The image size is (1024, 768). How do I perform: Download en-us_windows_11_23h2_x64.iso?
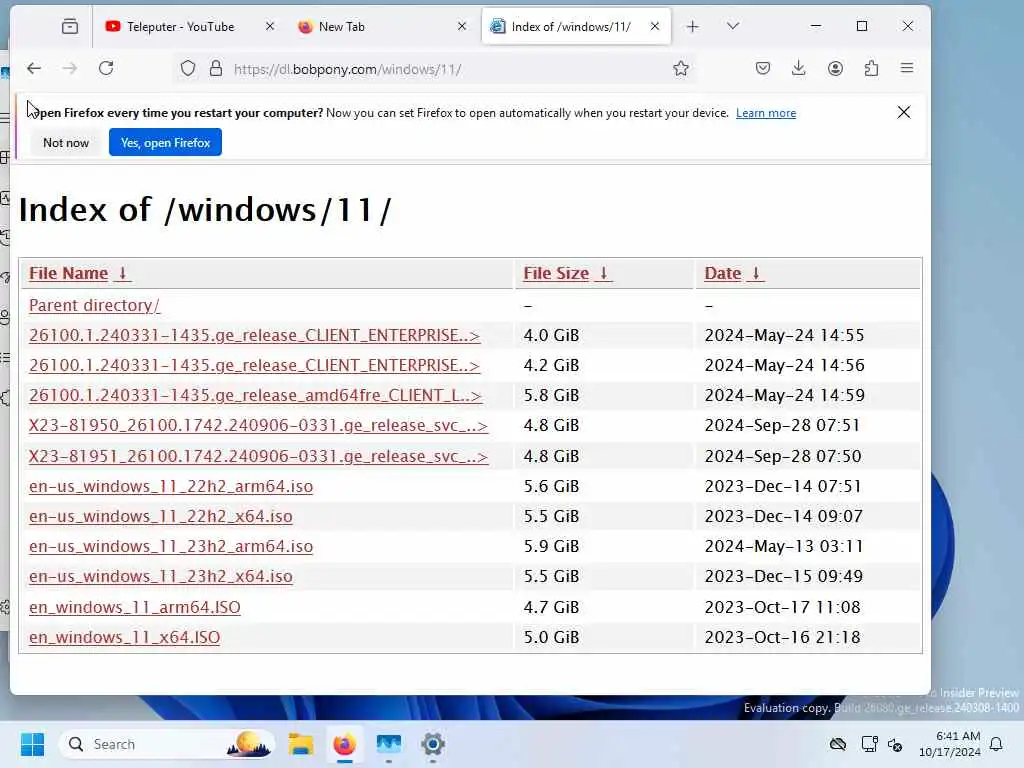161,577
